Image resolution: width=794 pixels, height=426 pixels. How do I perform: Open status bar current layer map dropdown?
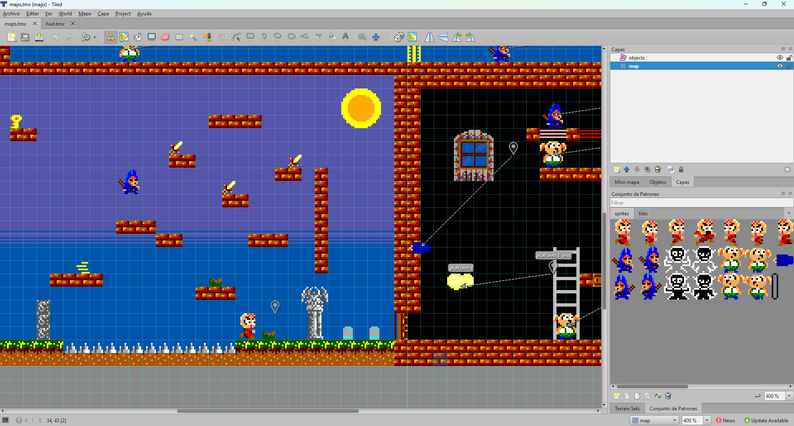(x=654, y=420)
